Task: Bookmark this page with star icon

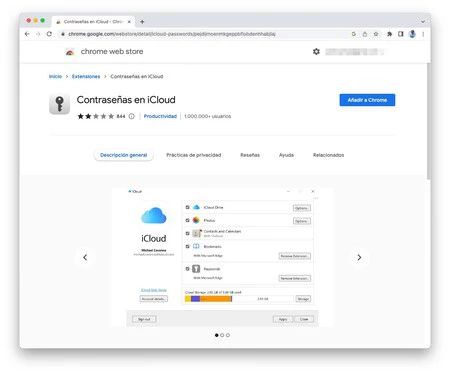Action: click(376, 34)
